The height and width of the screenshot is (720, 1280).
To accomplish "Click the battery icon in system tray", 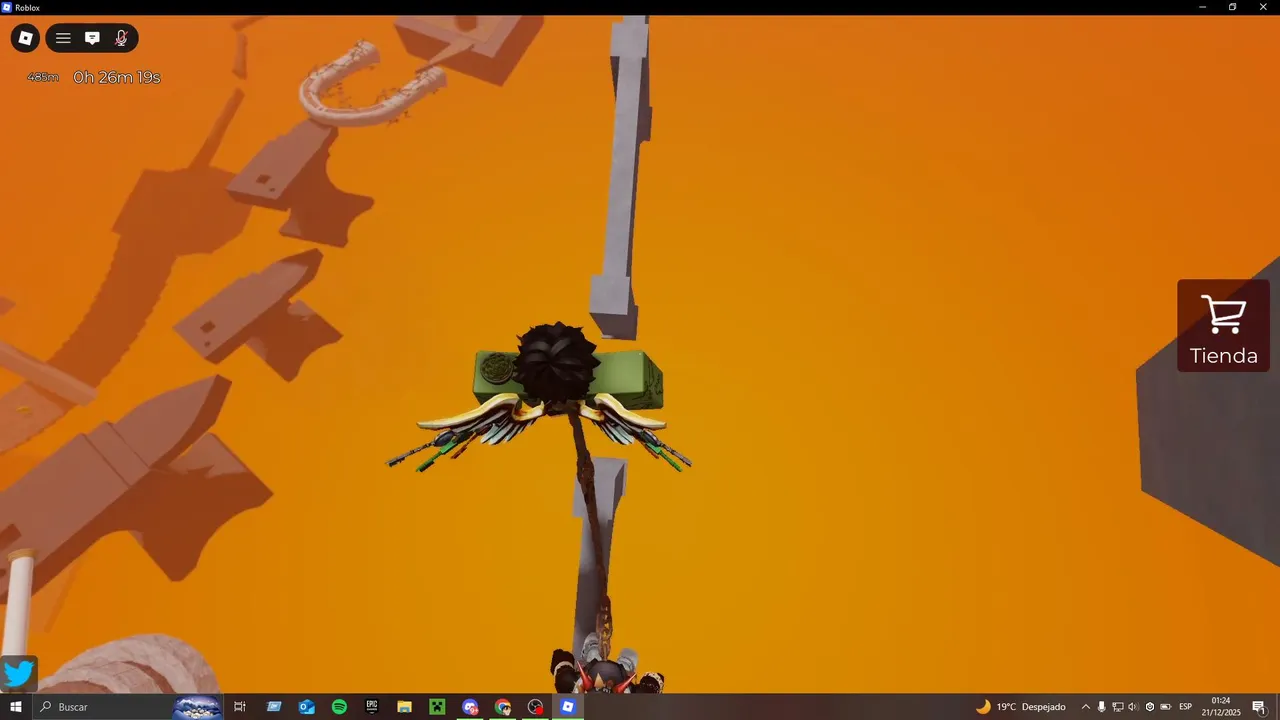I will pyautogui.click(x=1165, y=707).
